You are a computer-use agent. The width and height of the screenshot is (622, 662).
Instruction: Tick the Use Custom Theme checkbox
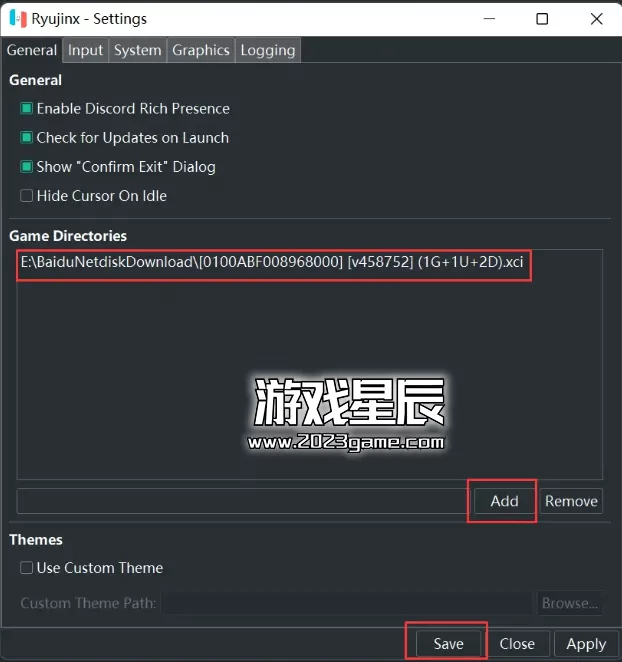tap(26, 568)
